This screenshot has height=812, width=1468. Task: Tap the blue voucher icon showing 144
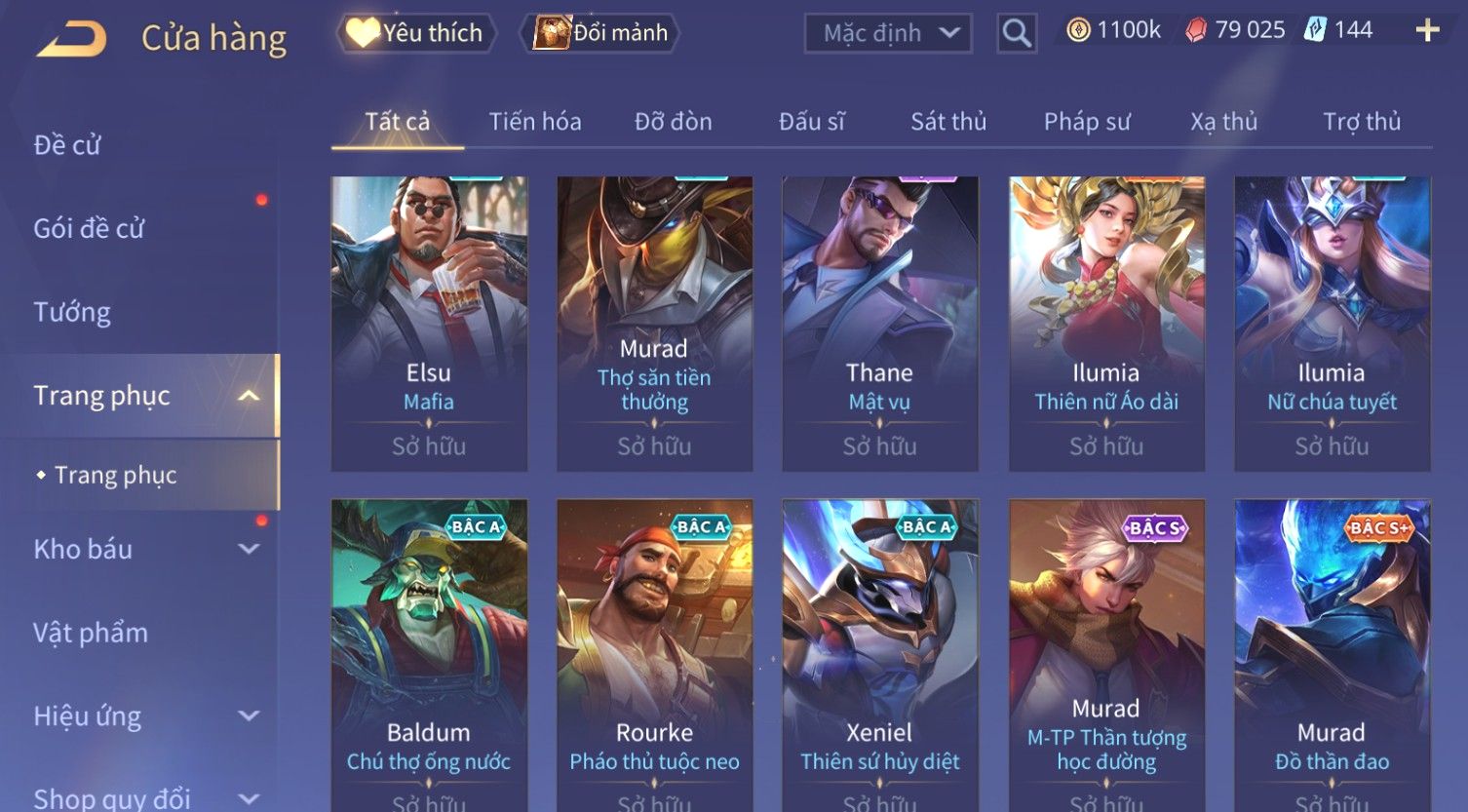pyautogui.click(x=1316, y=30)
